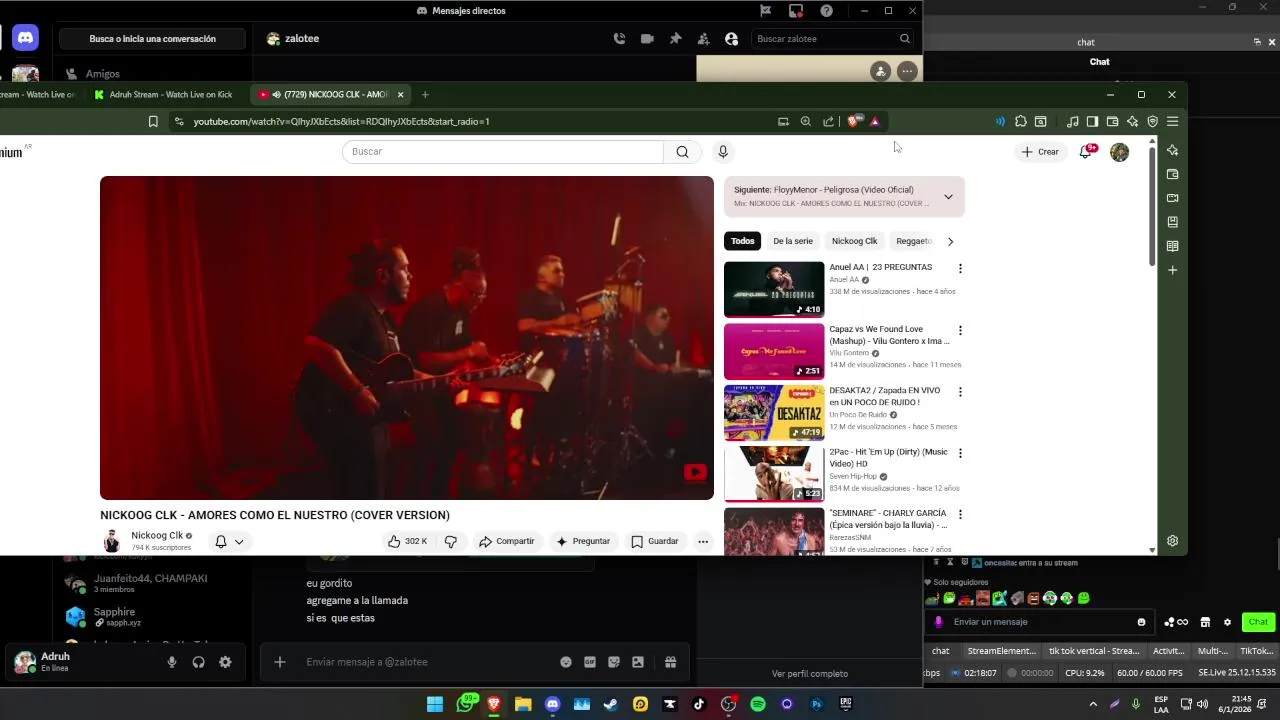The height and width of the screenshot is (720, 1280).
Task: Like the video with 302 K
Action: (x=408, y=542)
